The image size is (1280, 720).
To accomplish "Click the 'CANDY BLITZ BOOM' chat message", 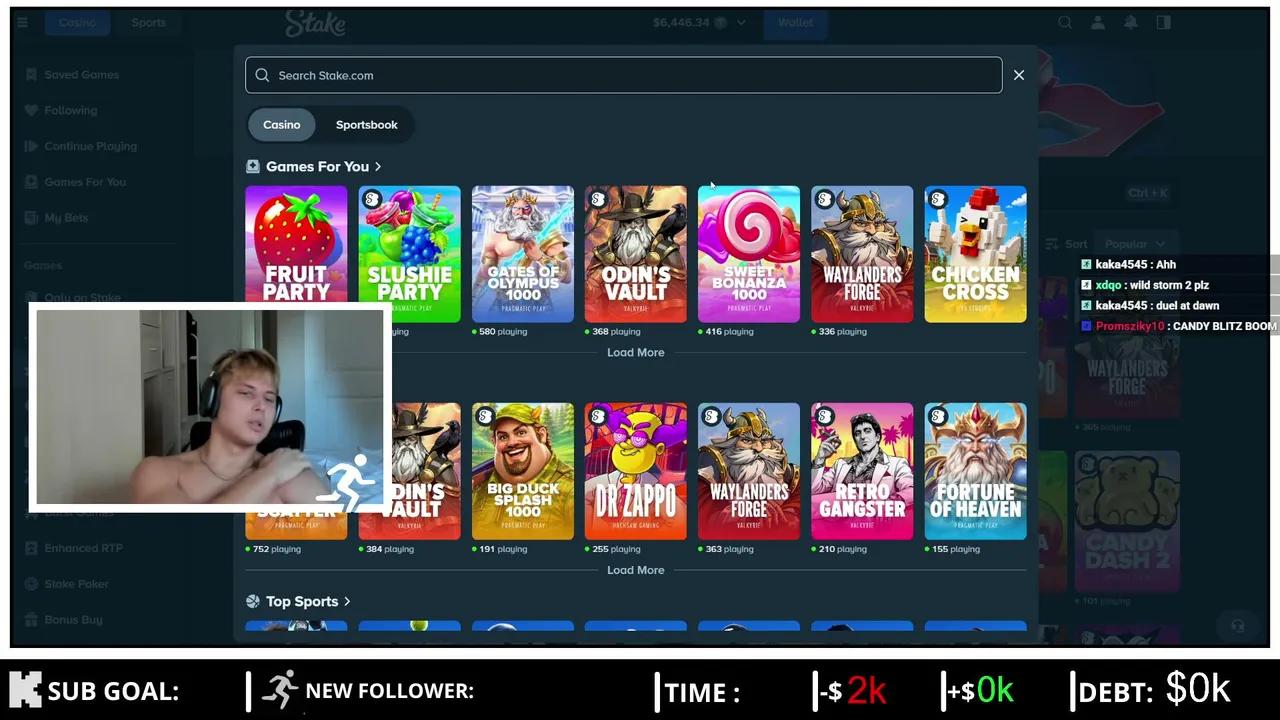I will point(1224,326).
